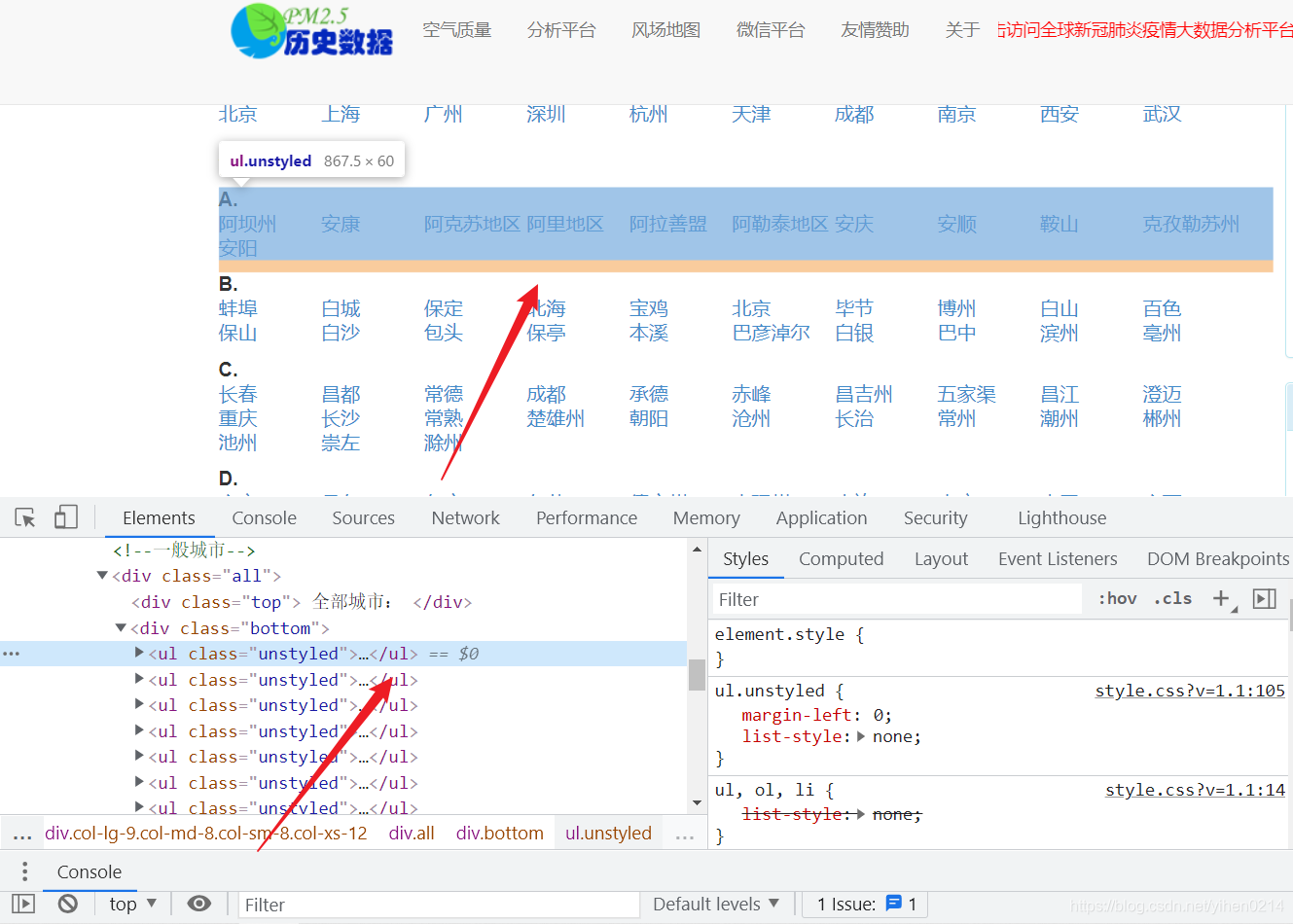Open the 长春 city link
This screenshot has width=1293, height=924.
237,394
